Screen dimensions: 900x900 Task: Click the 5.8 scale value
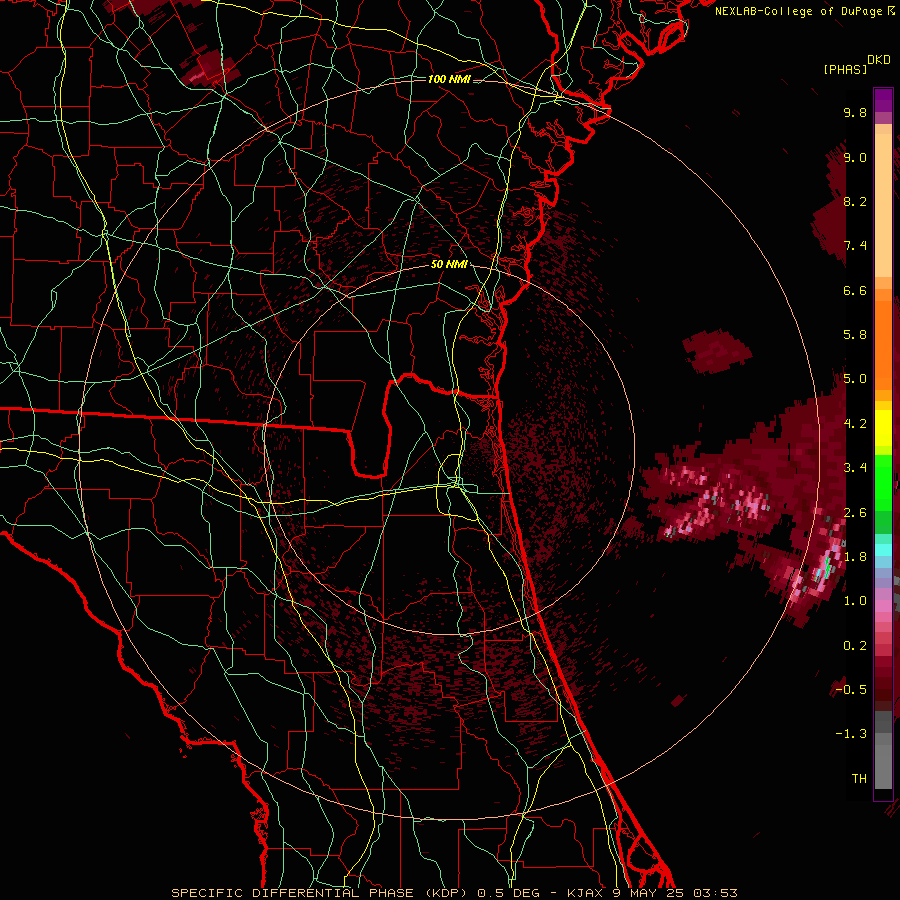855,335
